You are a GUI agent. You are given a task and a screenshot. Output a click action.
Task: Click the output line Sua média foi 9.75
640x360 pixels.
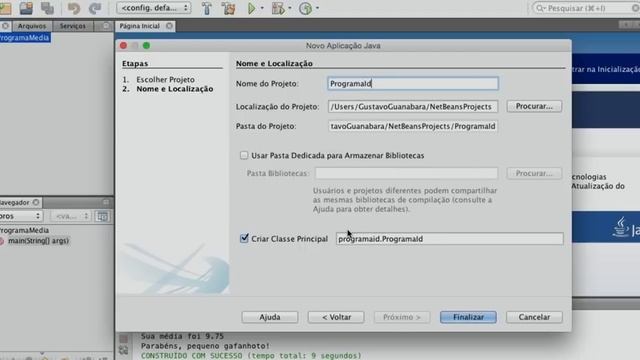[x=182, y=336]
